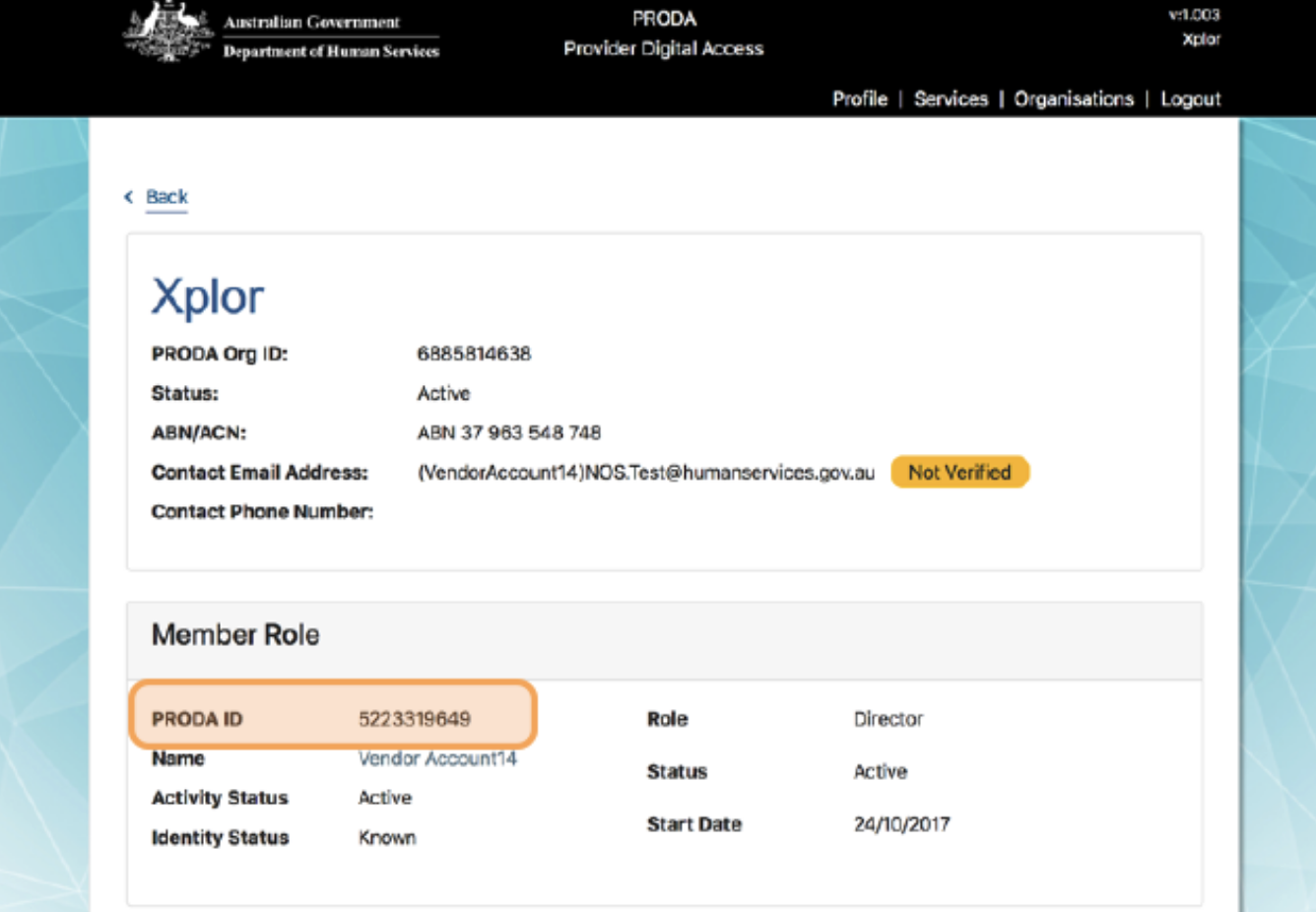Click the Xplor organisation heading
Viewport: 1316px width, 912px height.
coord(208,296)
